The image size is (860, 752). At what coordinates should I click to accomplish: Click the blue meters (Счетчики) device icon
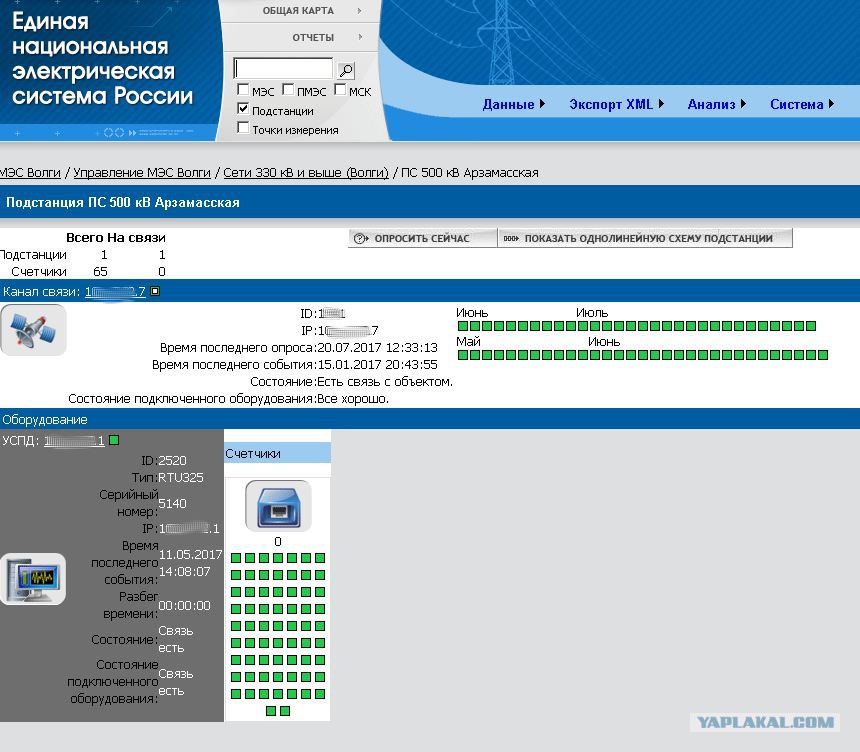(x=278, y=506)
